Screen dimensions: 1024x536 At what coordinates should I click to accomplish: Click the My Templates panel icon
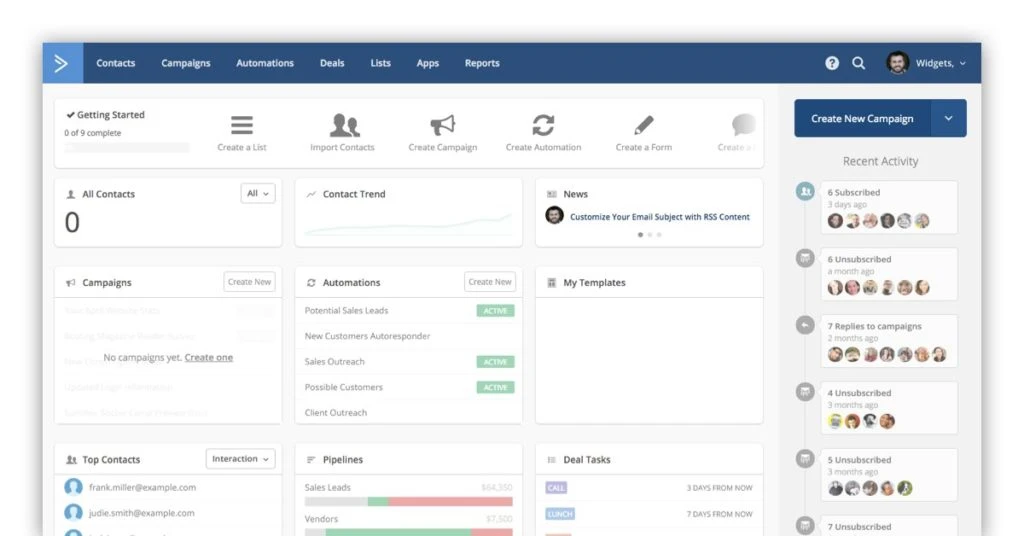click(551, 283)
